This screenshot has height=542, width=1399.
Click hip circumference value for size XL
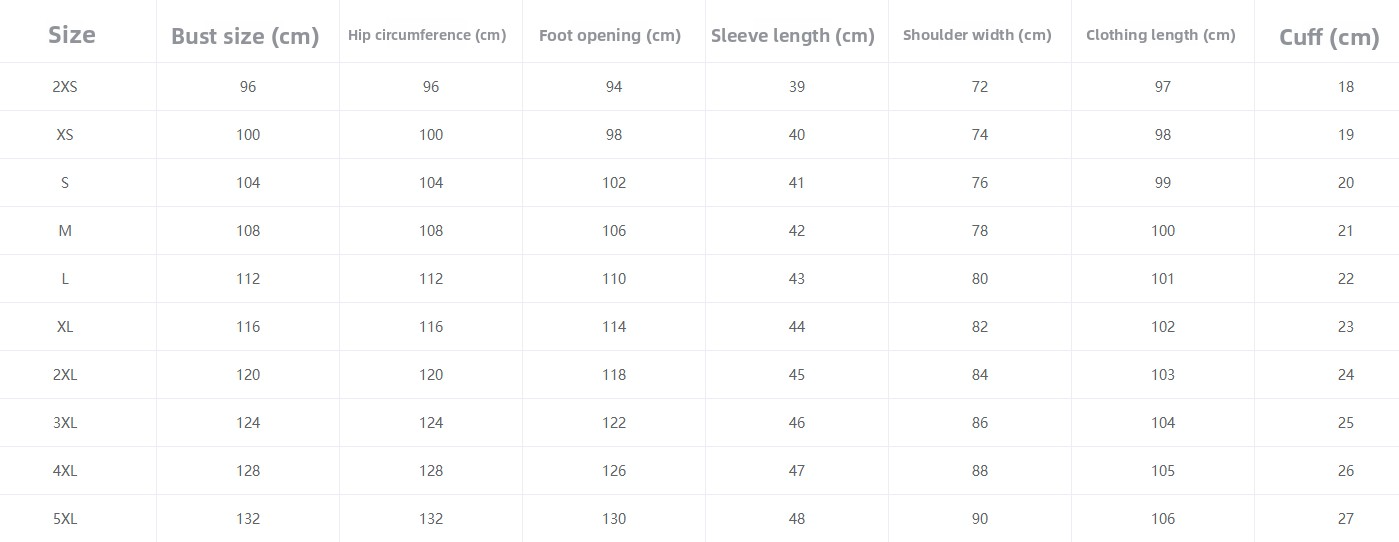click(431, 327)
